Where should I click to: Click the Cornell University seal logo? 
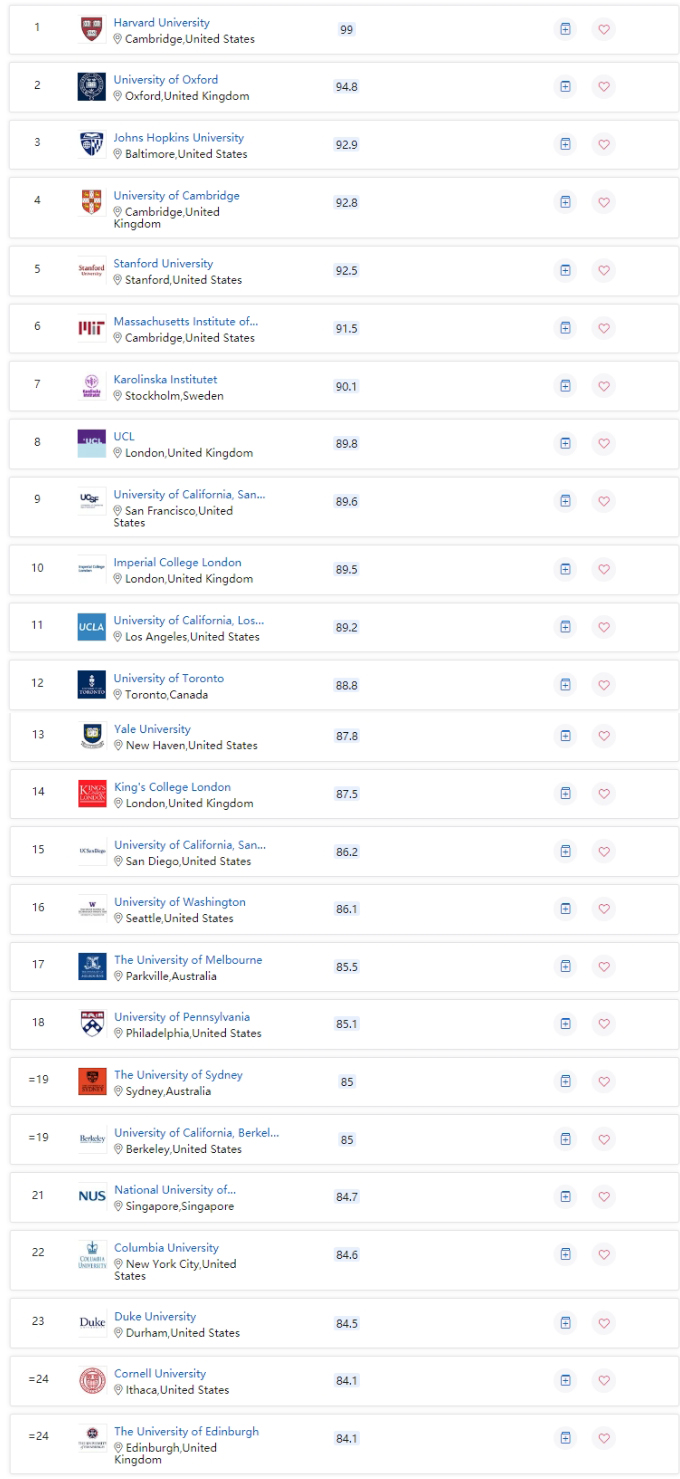[91, 1382]
